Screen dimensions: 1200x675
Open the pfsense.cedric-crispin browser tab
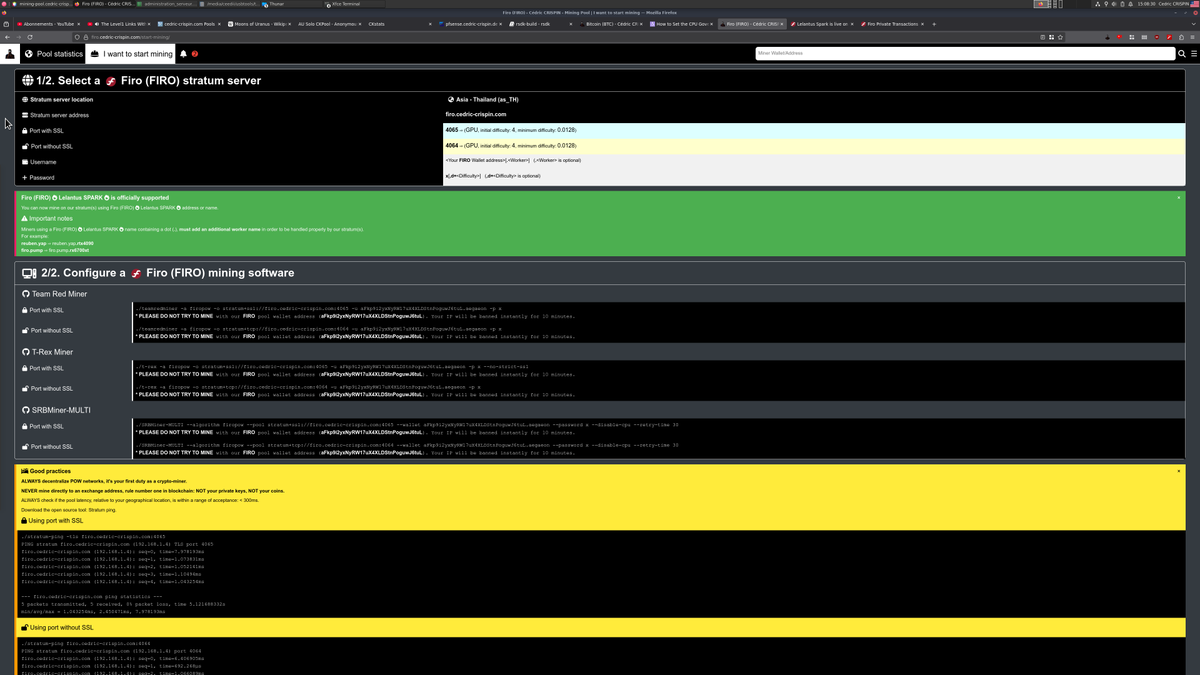click(469, 24)
